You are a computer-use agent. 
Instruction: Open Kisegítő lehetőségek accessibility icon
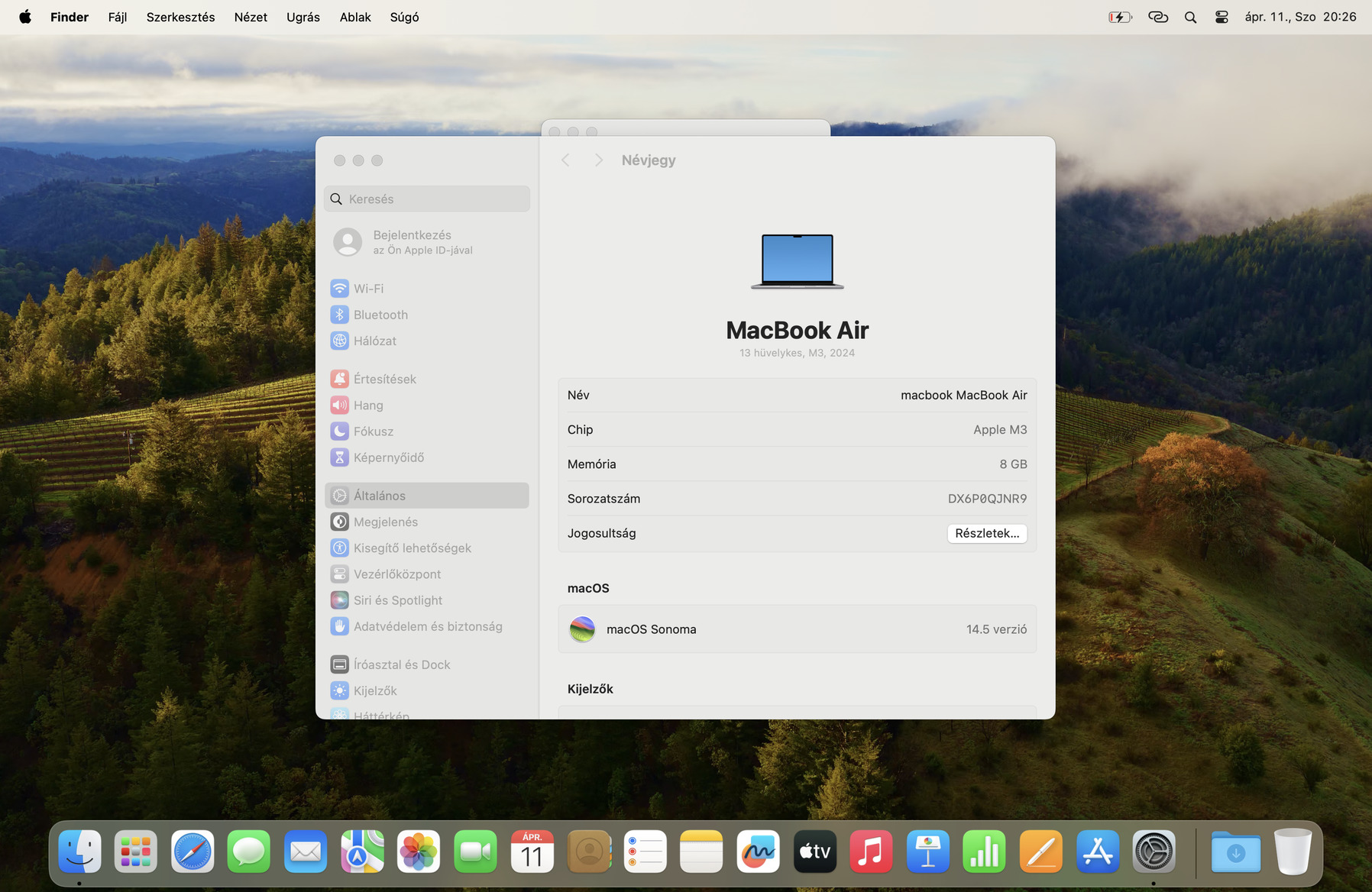point(339,548)
